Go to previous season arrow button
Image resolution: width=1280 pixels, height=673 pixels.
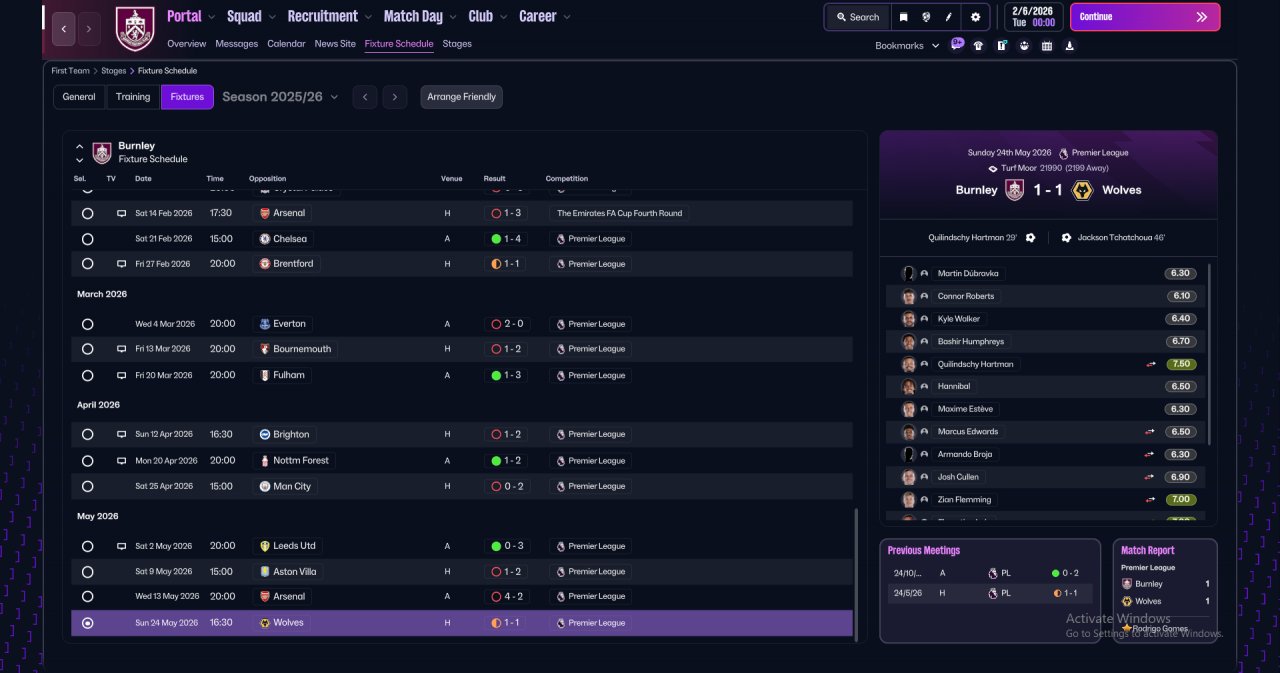click(365, 97)
